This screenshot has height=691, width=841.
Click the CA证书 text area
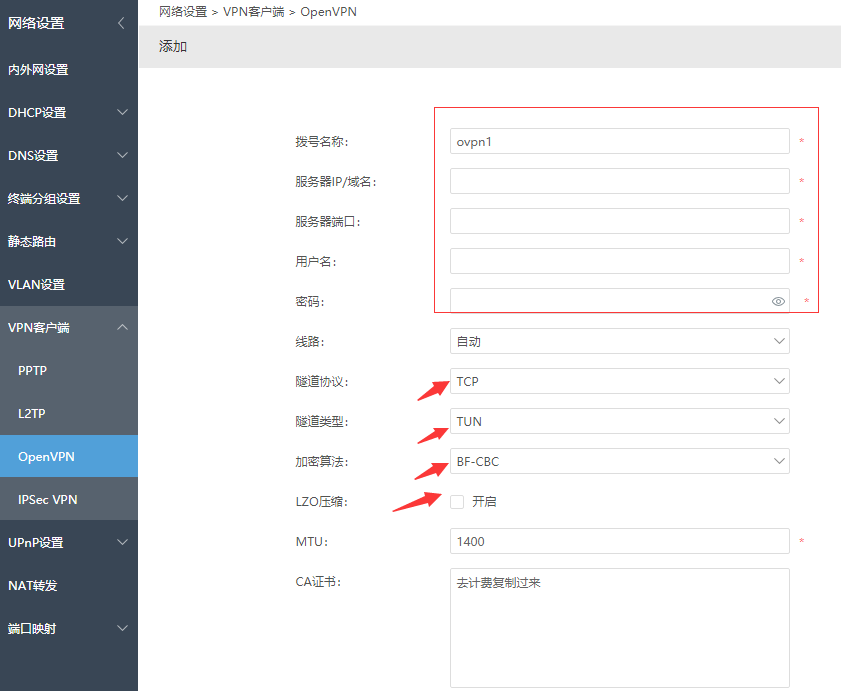(x=619, y=628)
